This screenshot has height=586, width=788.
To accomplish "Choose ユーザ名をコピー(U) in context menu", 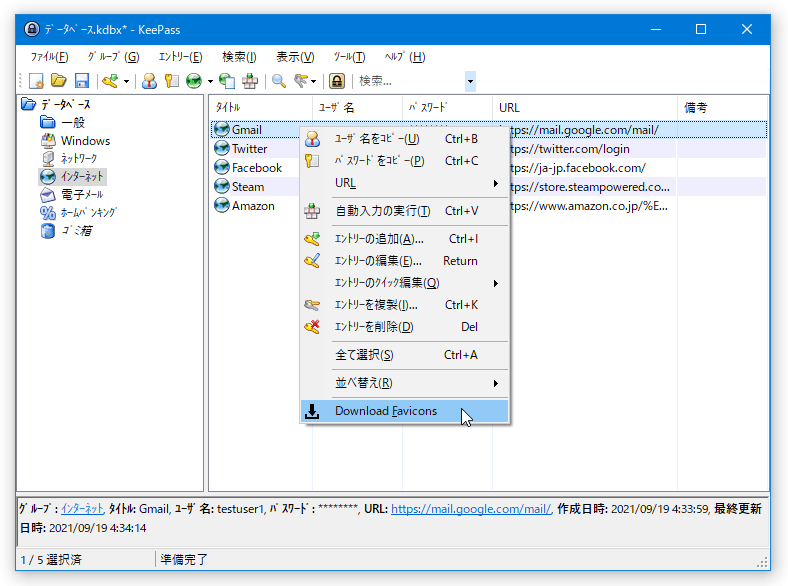I will [405, 139].
